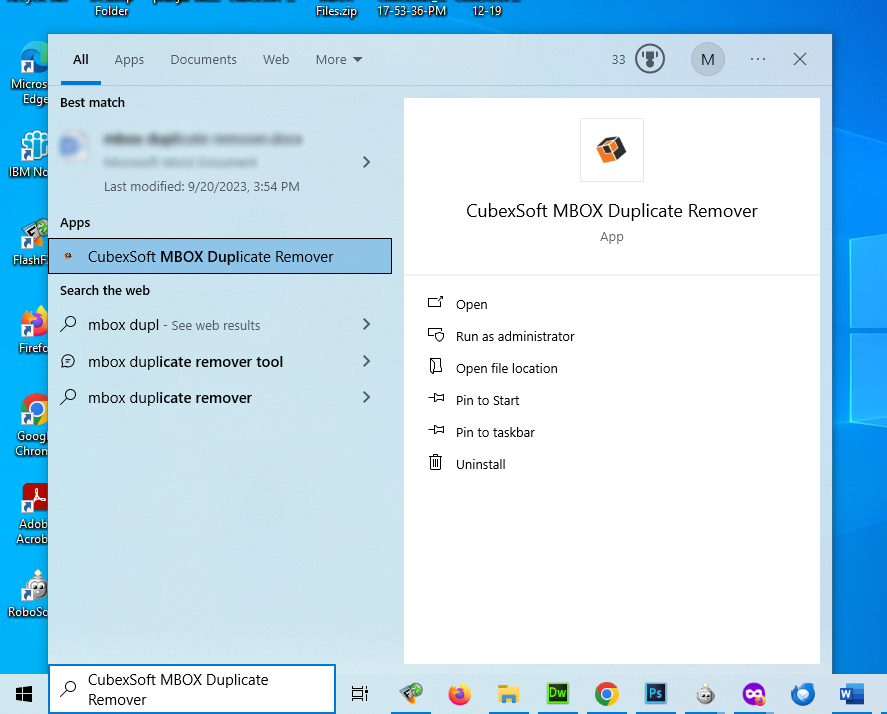Open Microsoft Word from the taskbar
Viewport: 887px width, 714px height.
pyautogui.click(x=852, y=692)
